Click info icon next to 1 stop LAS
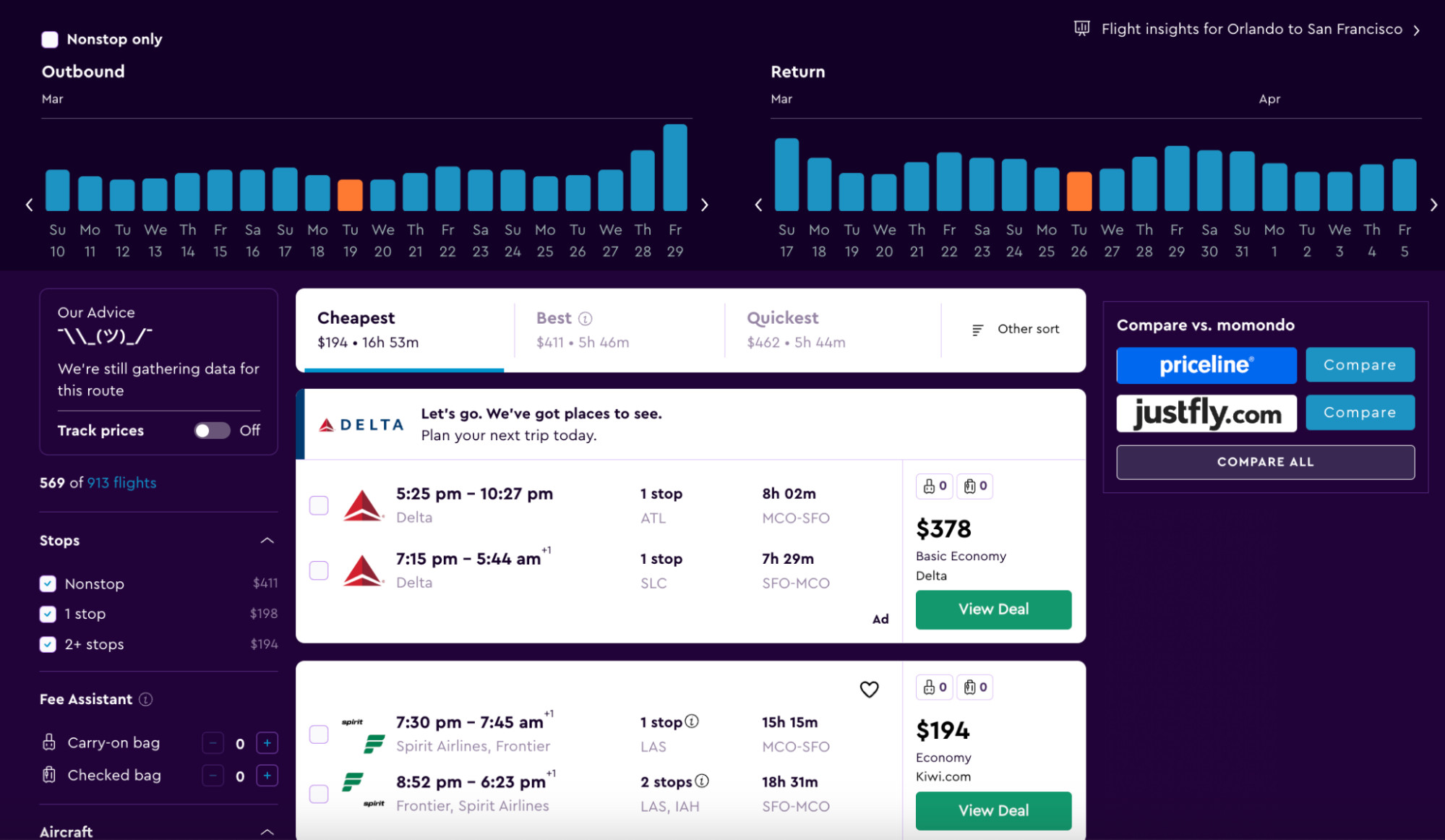 click(x=692, y=721)
